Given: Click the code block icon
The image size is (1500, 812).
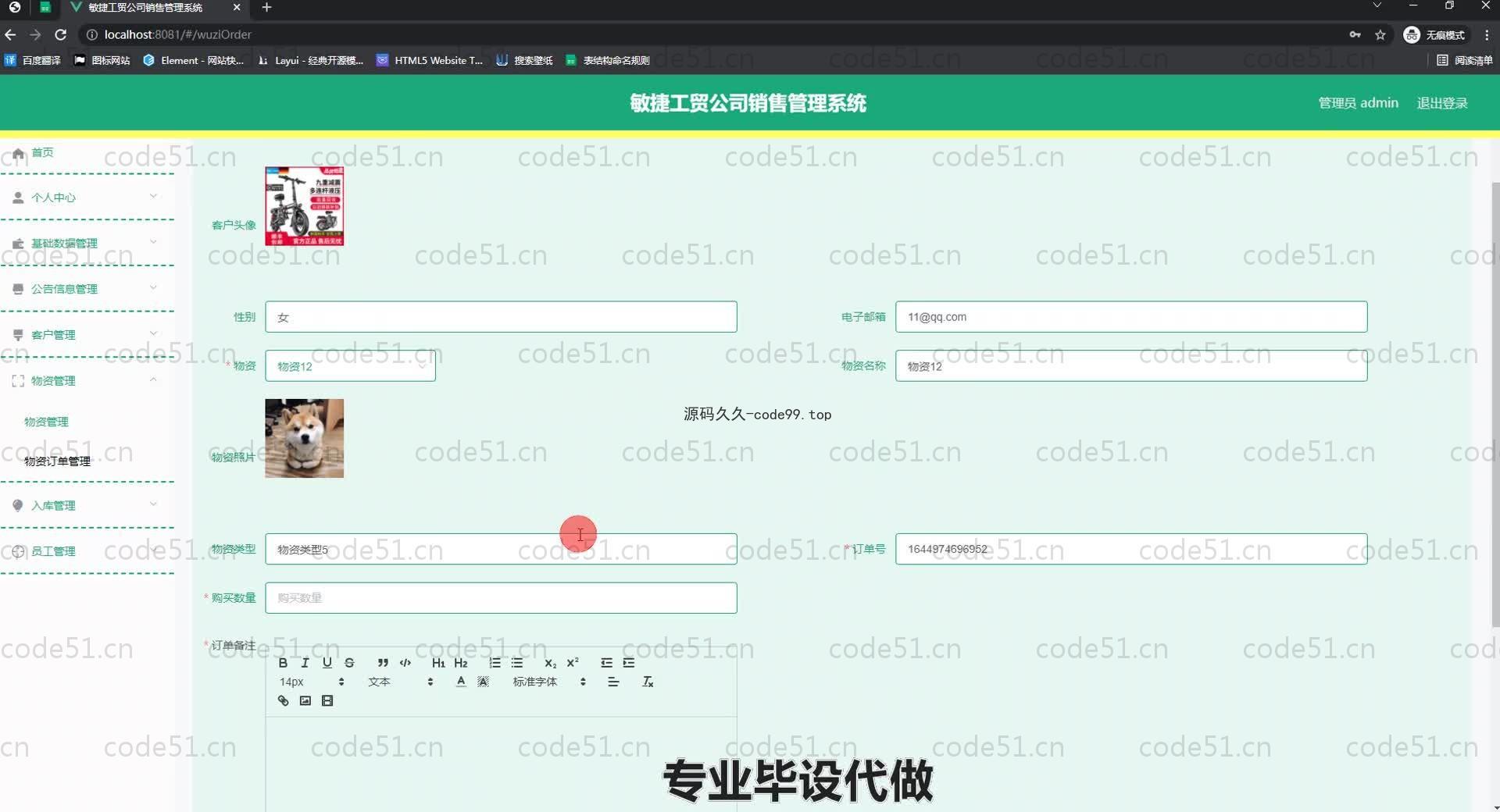Looking at the screenshot, I should [x=405, y=663].
